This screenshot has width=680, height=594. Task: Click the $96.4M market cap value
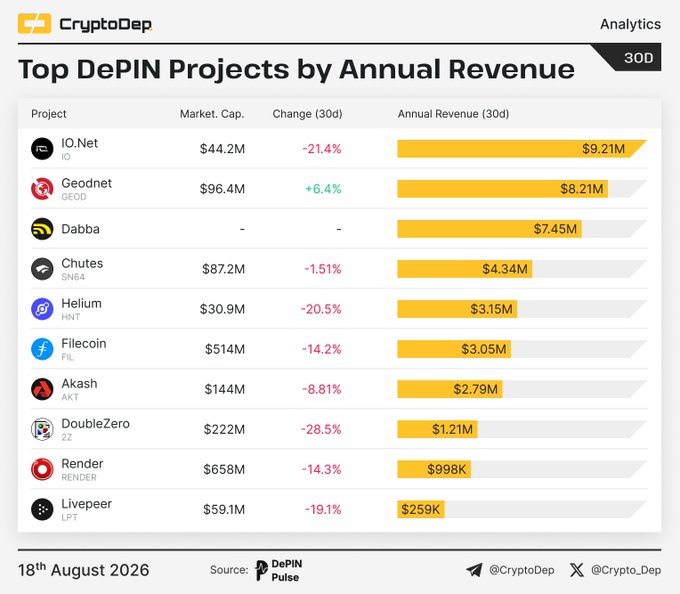222,189
